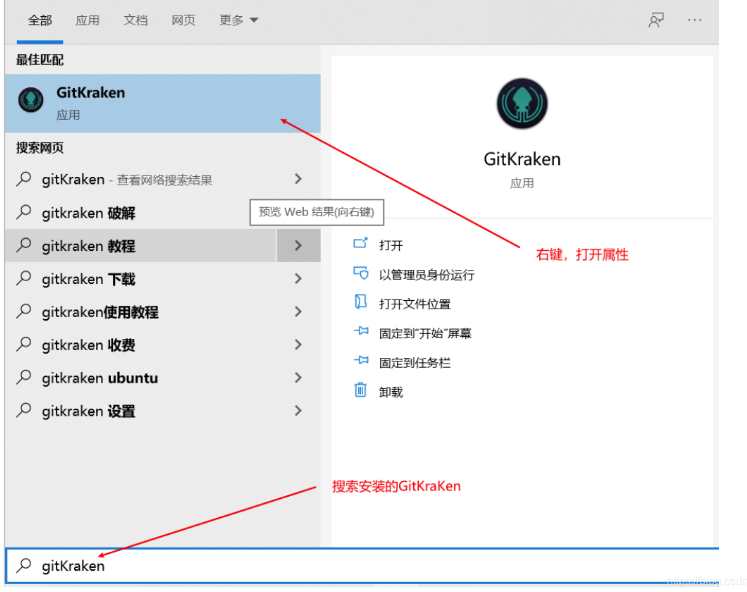Click the run as administrator shield icon

click(x=360, y=273)
